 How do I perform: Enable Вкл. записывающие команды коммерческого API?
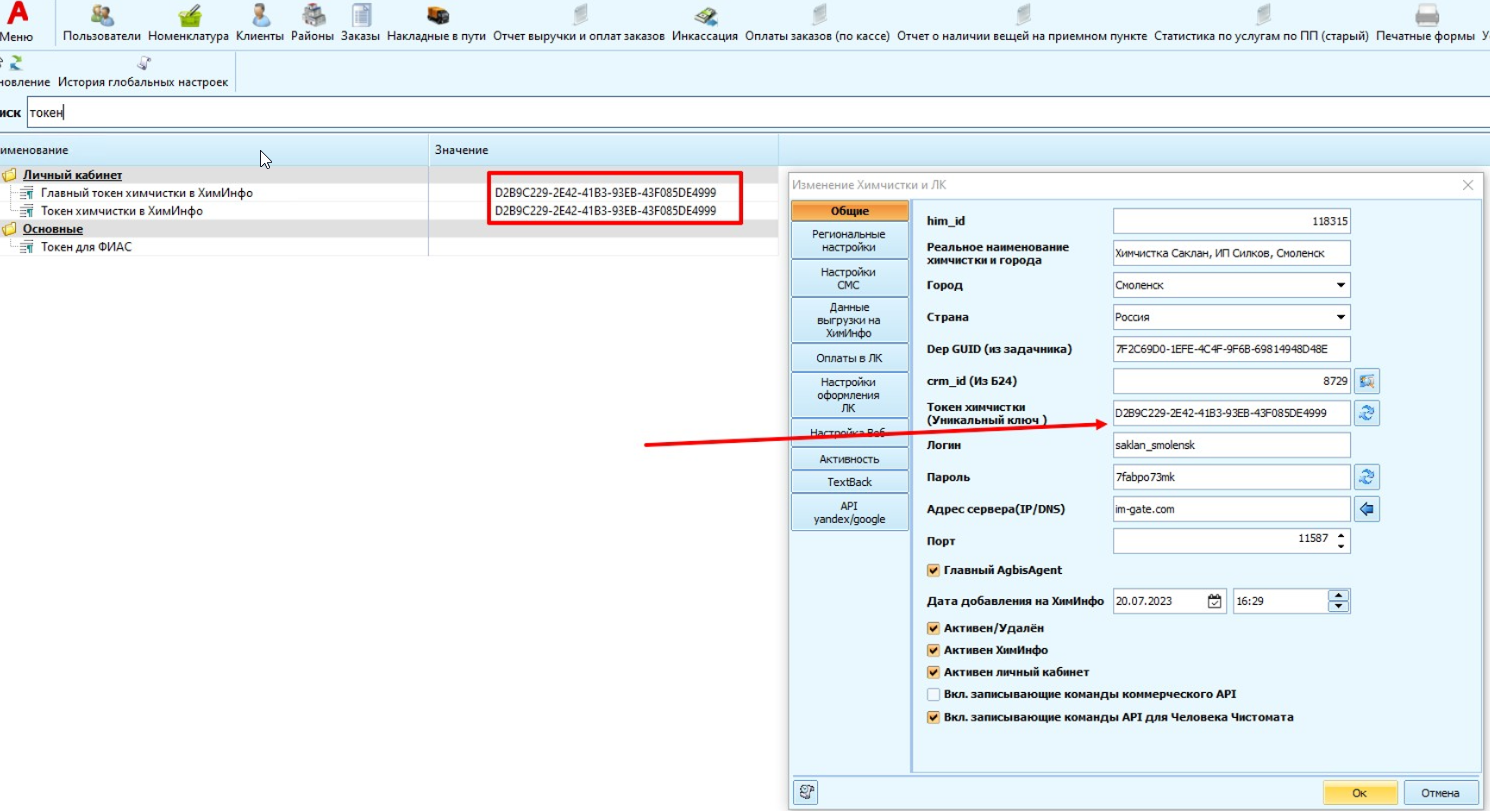pos(934,694)
